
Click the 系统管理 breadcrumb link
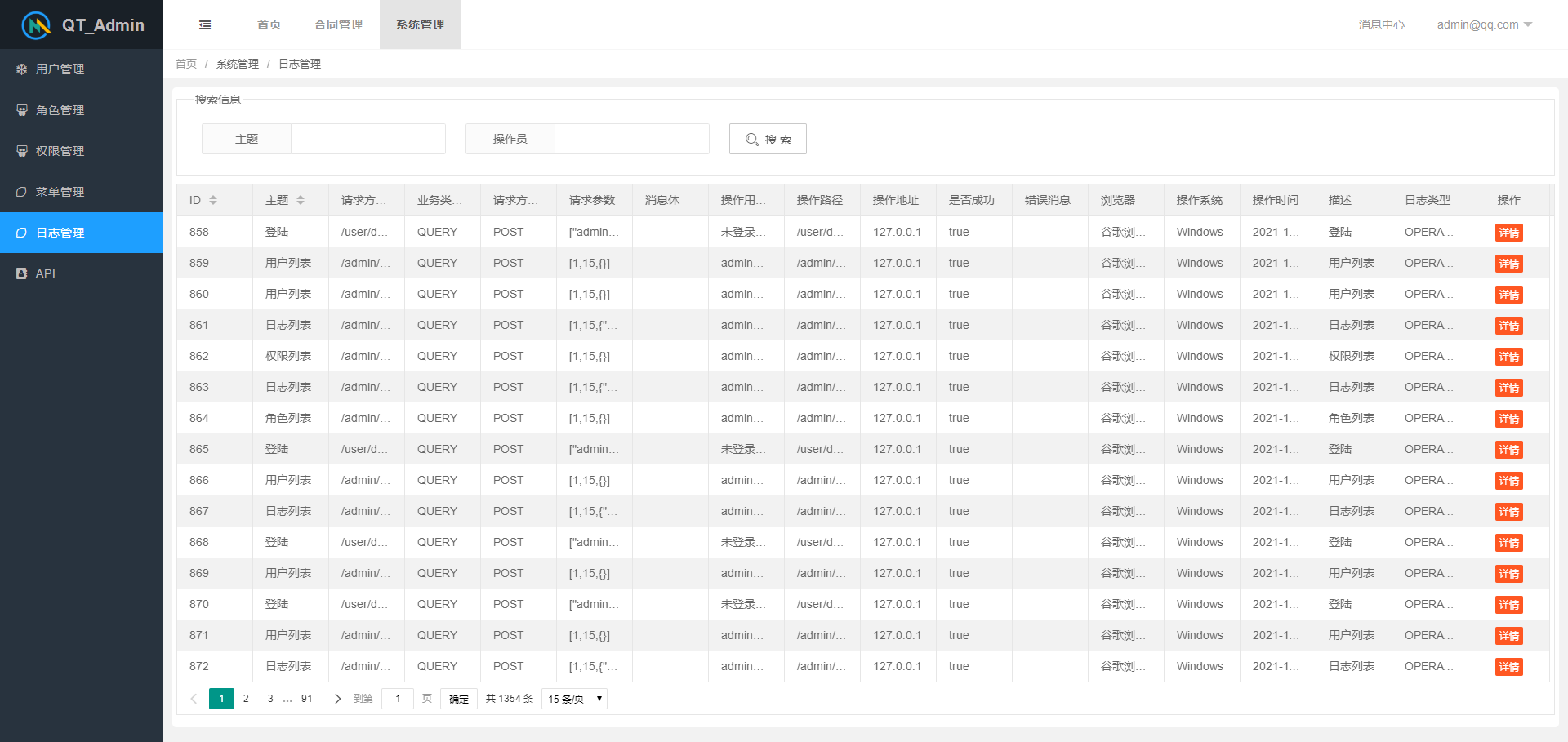(x=238, y=64)
